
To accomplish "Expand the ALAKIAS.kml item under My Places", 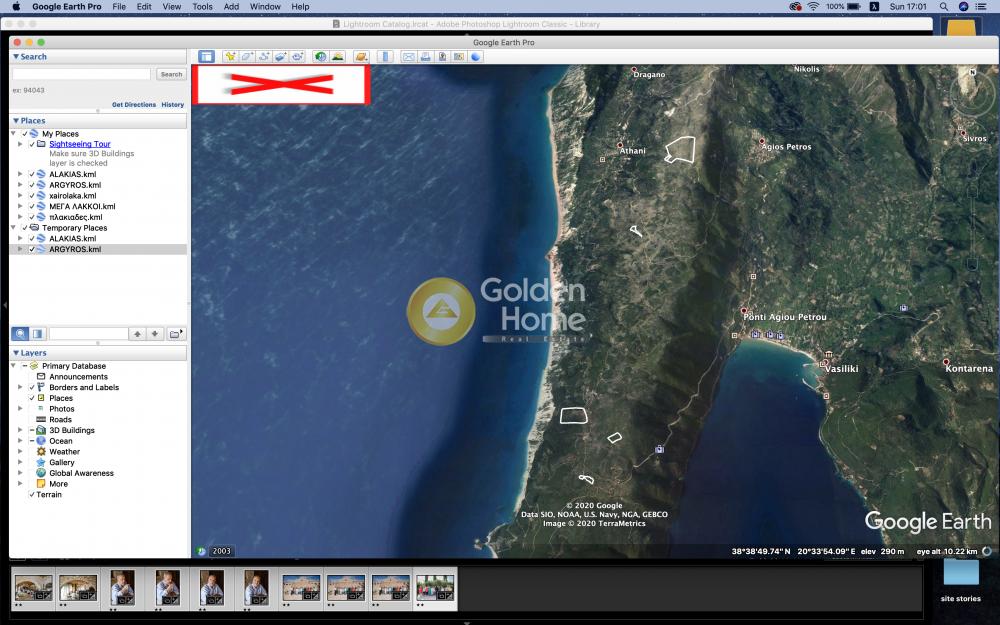I will 20,175.
